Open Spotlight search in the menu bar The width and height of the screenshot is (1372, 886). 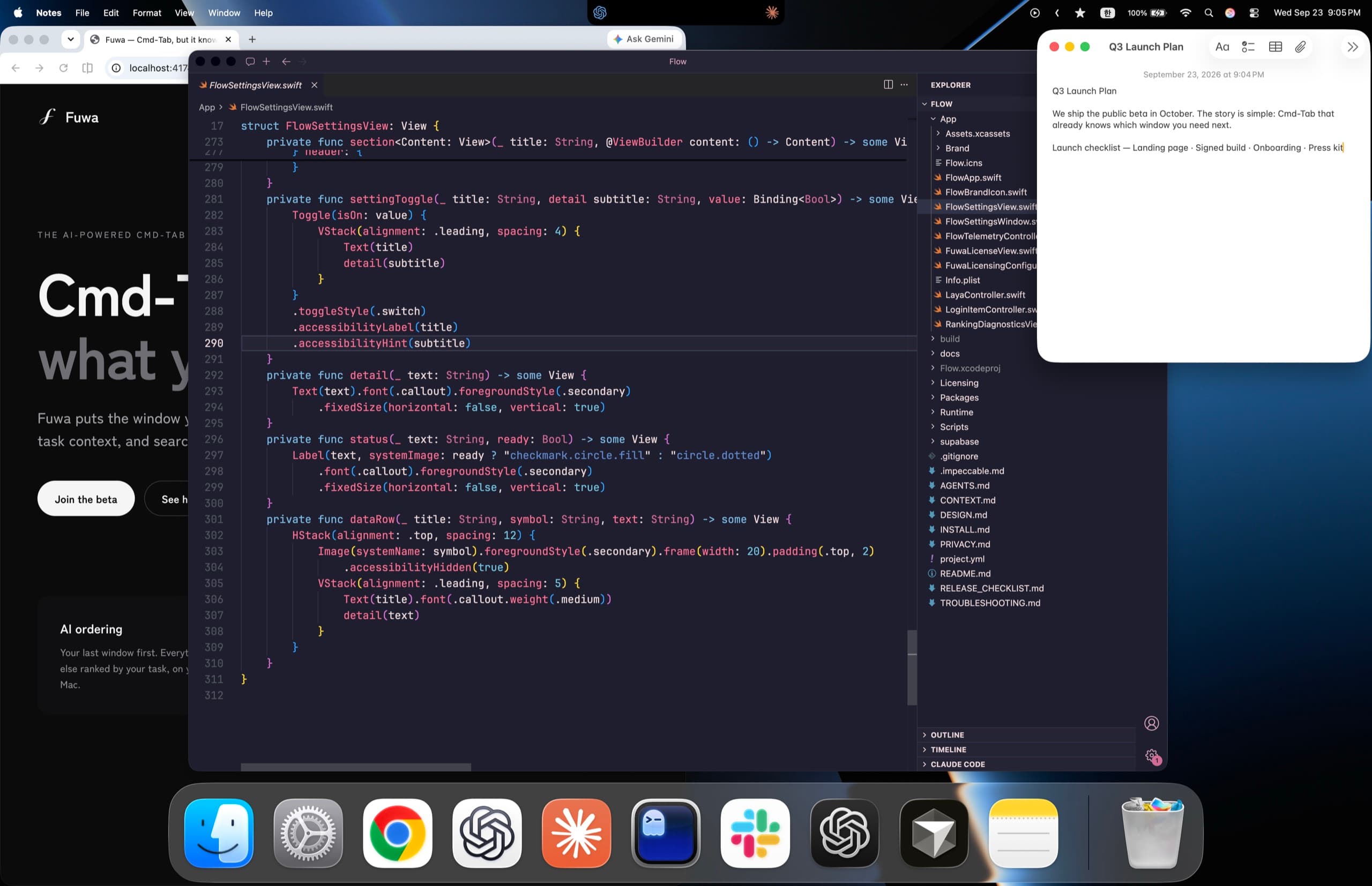tap(1208, 13)
